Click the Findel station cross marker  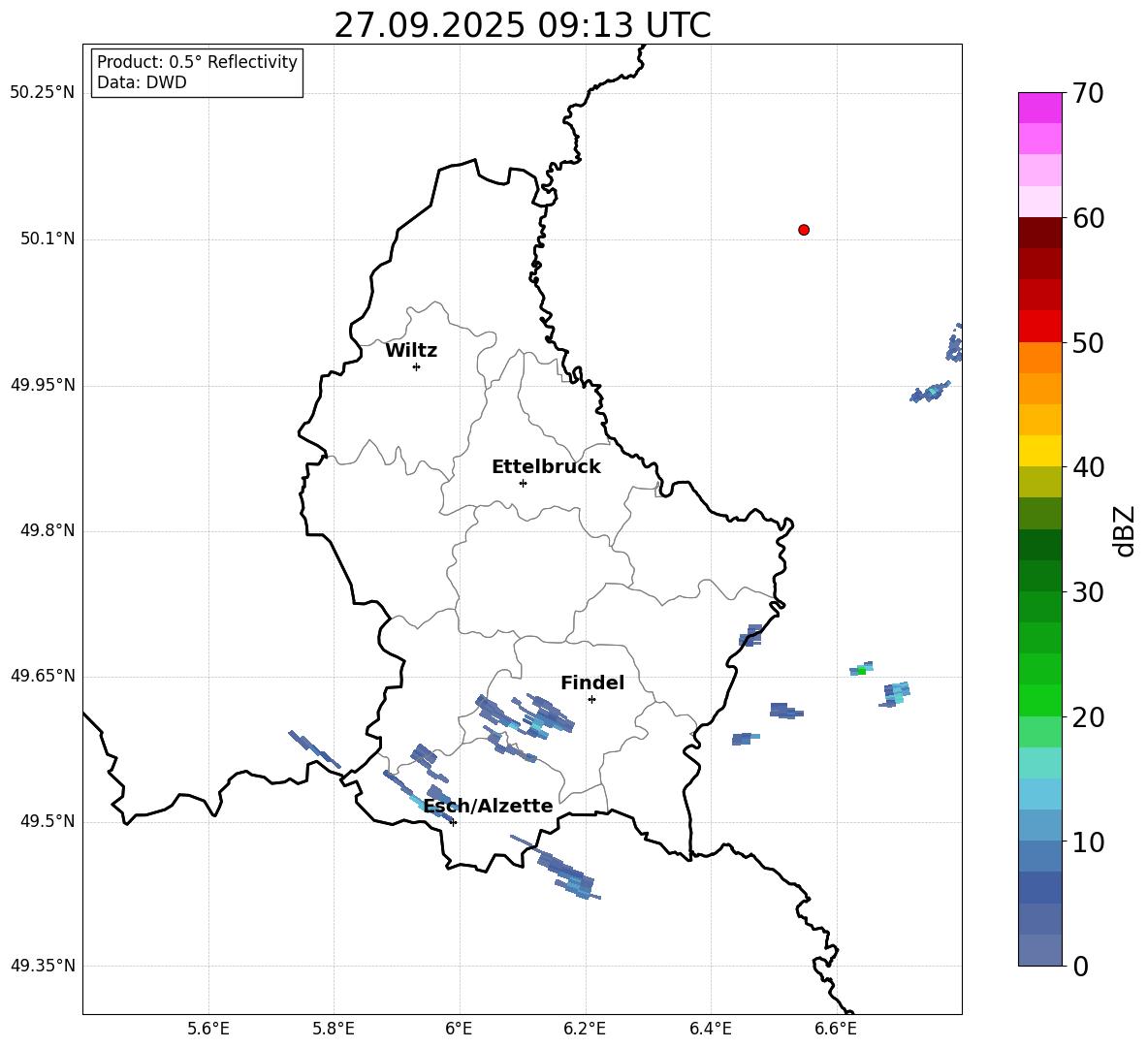coord(591,700)
